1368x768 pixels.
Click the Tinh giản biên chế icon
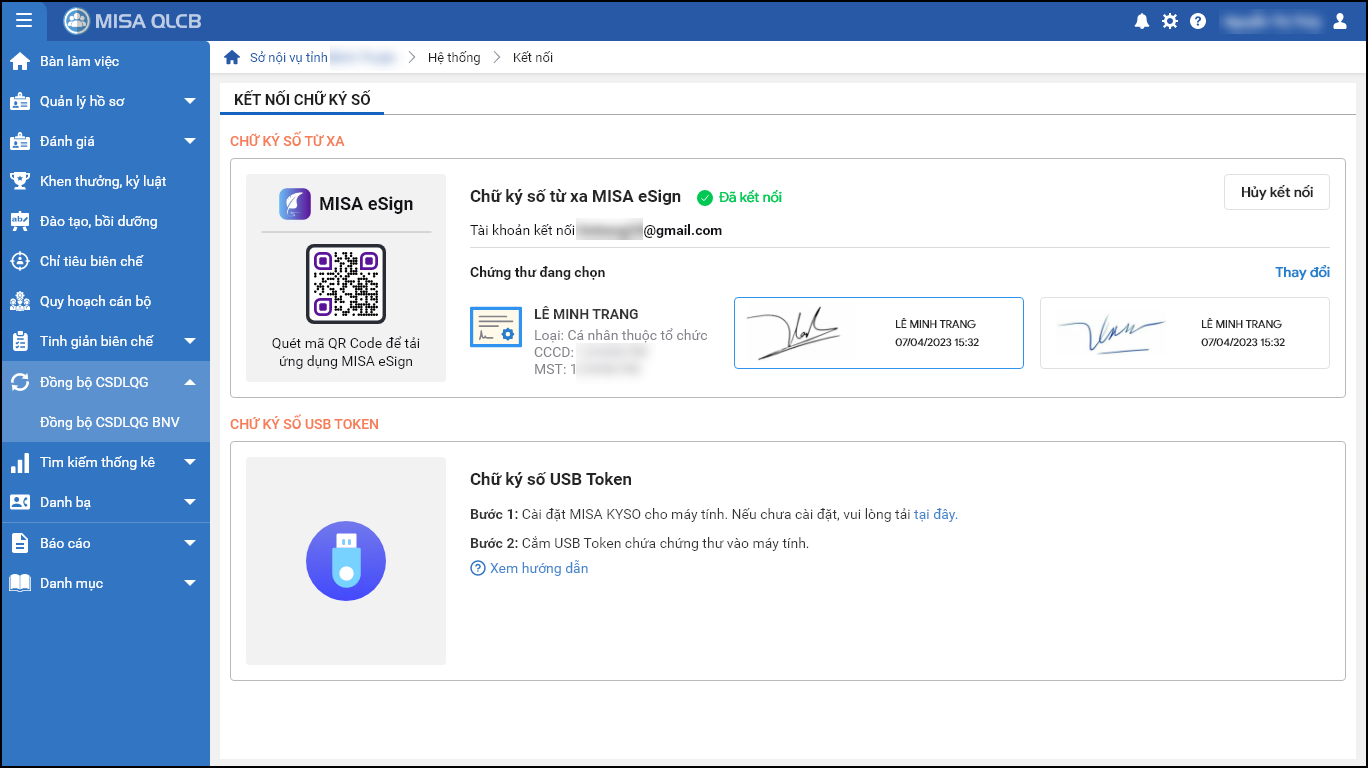20,341
